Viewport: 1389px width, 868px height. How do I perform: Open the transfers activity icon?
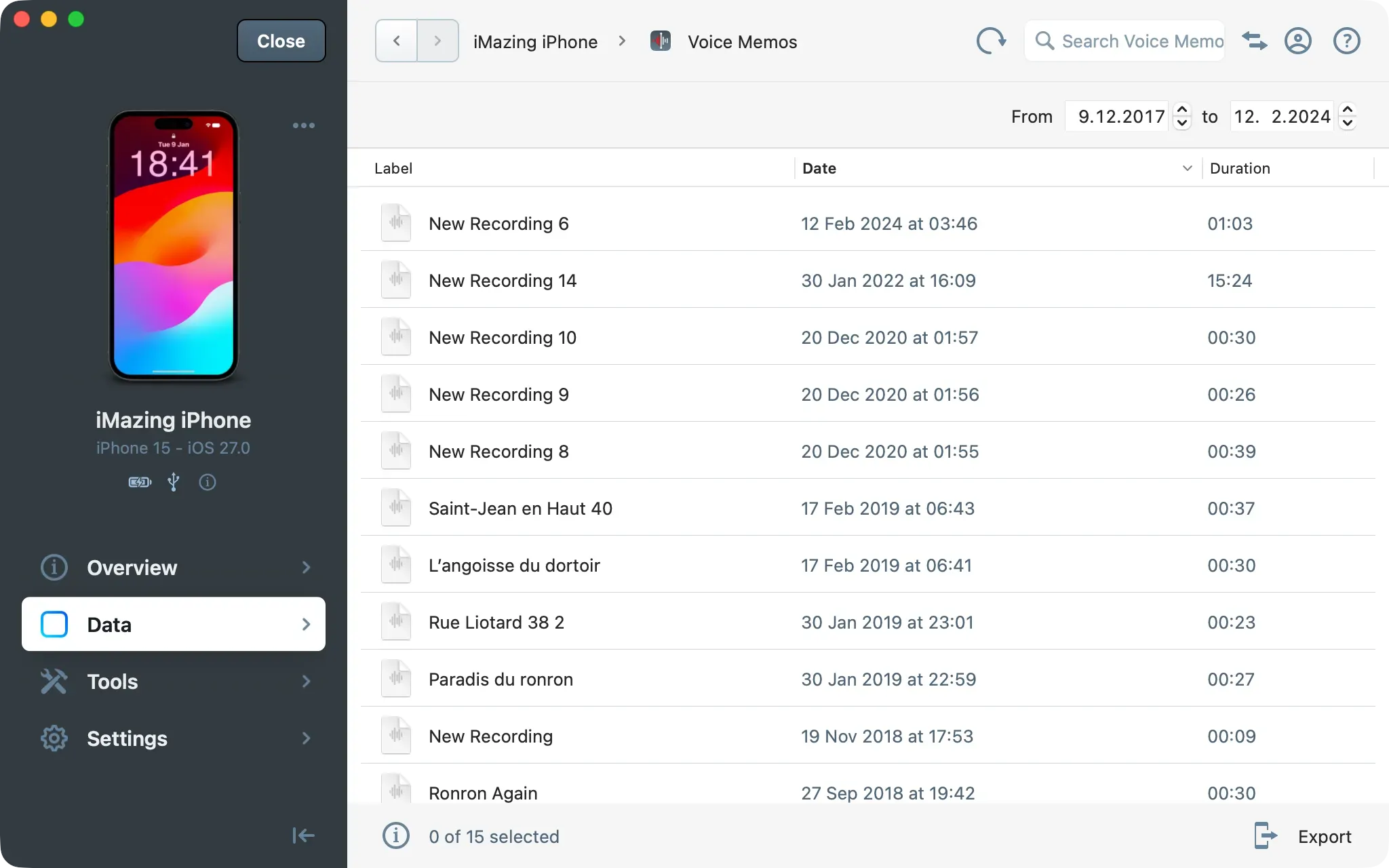(1254, 41)
